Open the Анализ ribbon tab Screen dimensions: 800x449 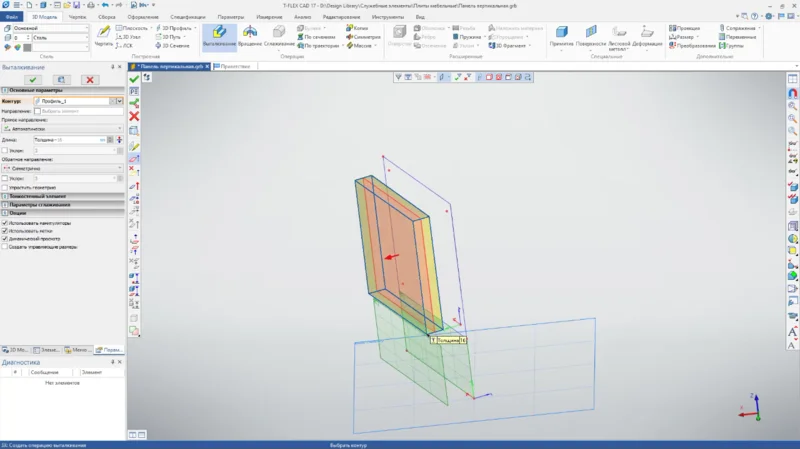tap(303, 17)
